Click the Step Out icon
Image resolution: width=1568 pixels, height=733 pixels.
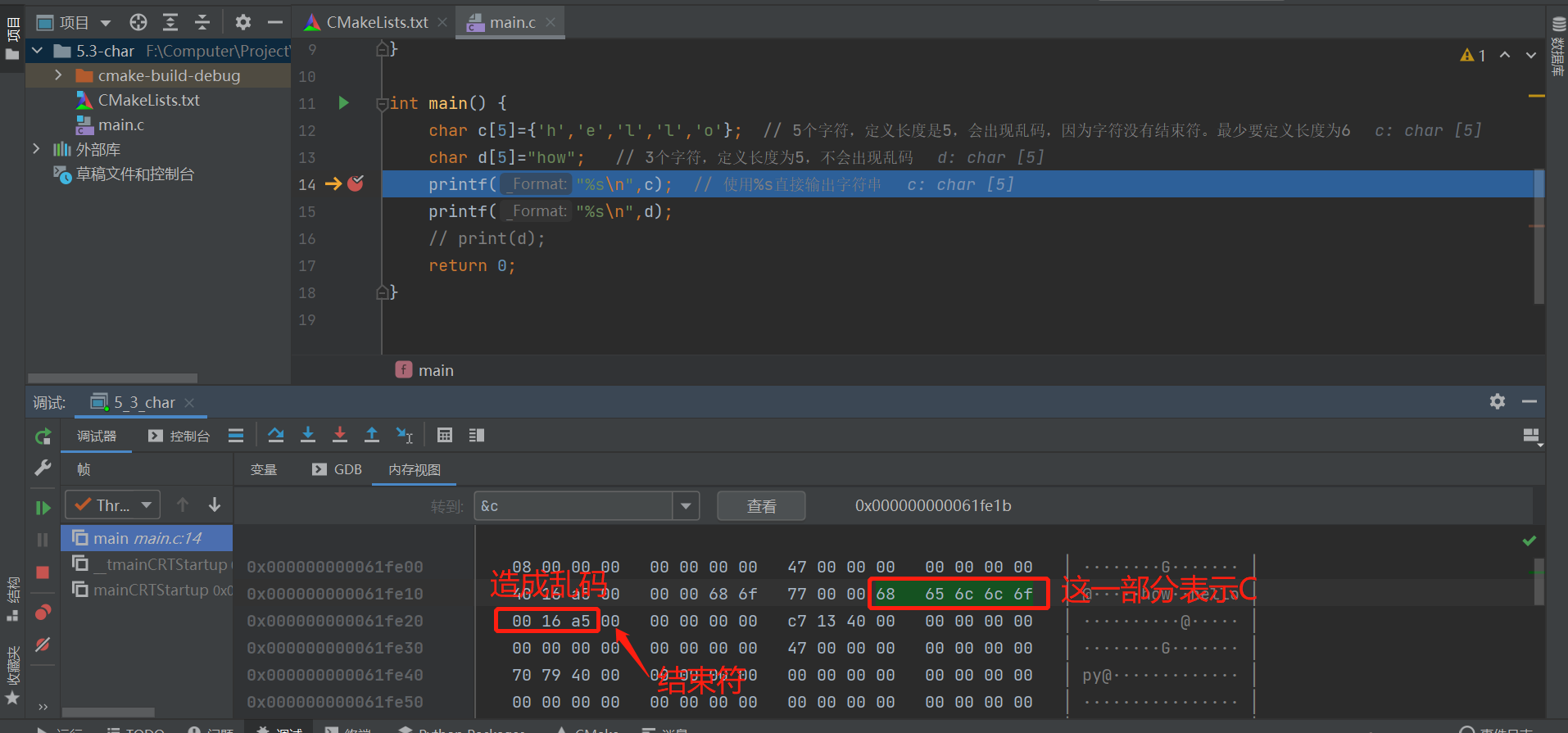372,435
